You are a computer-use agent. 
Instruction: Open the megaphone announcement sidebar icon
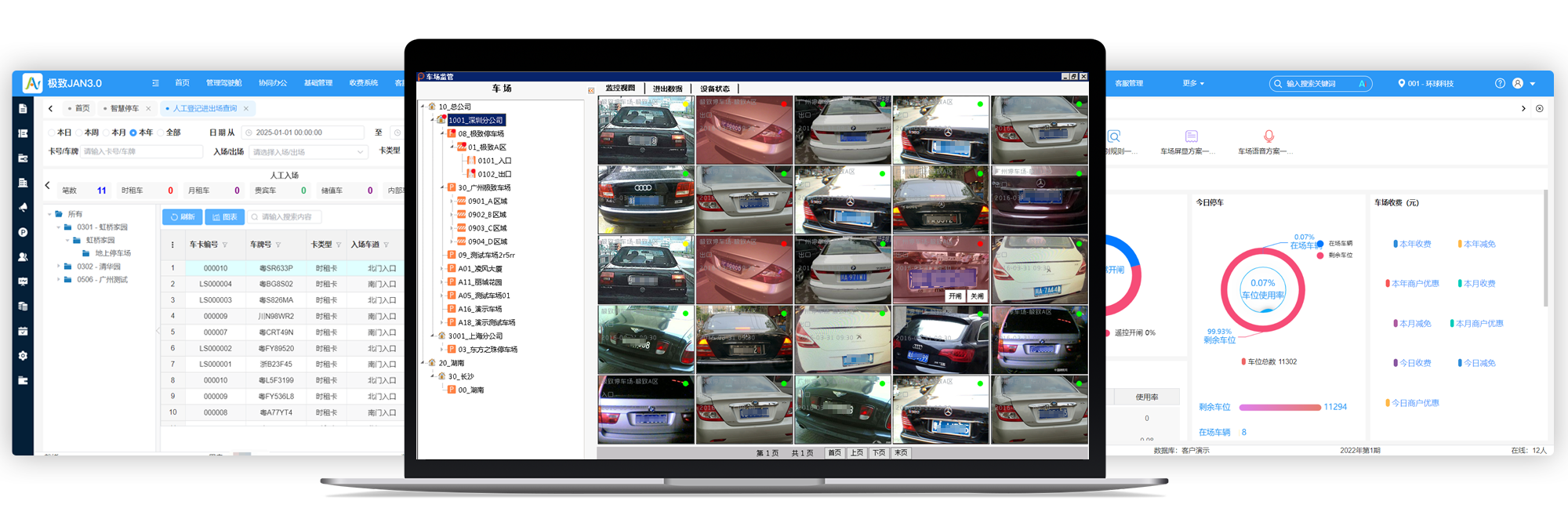click(x=23, y=208)
